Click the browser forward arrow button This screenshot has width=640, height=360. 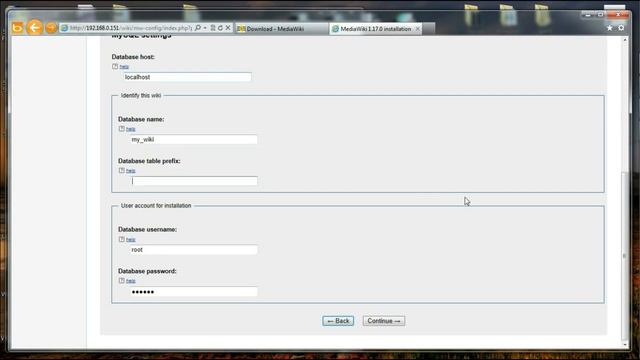pyautogui.click(x=51, y=28)
